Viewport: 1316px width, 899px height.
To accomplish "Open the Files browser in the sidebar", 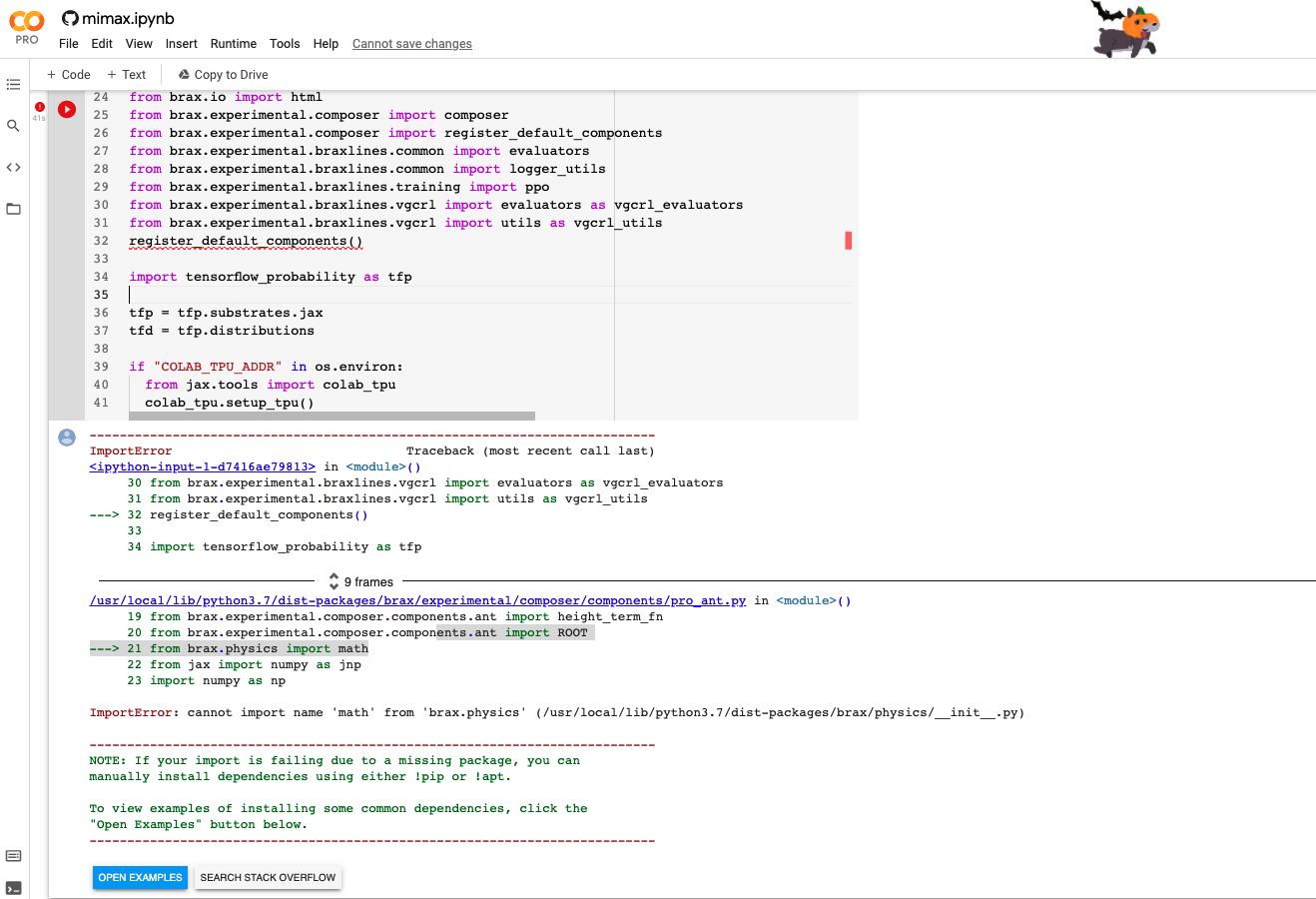I will (x=13, y=209).
